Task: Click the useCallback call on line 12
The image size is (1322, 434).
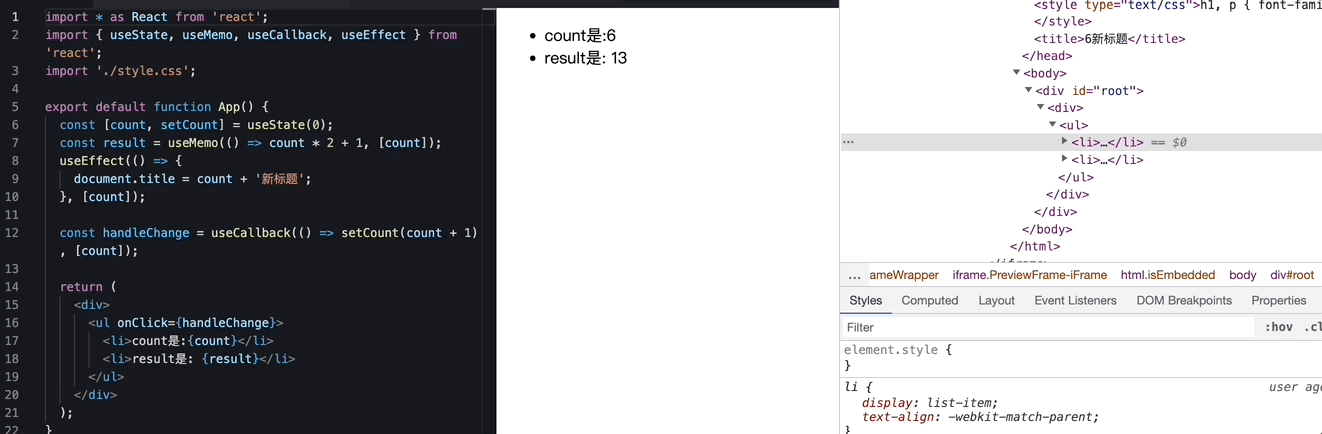Action: click(250, 233)
